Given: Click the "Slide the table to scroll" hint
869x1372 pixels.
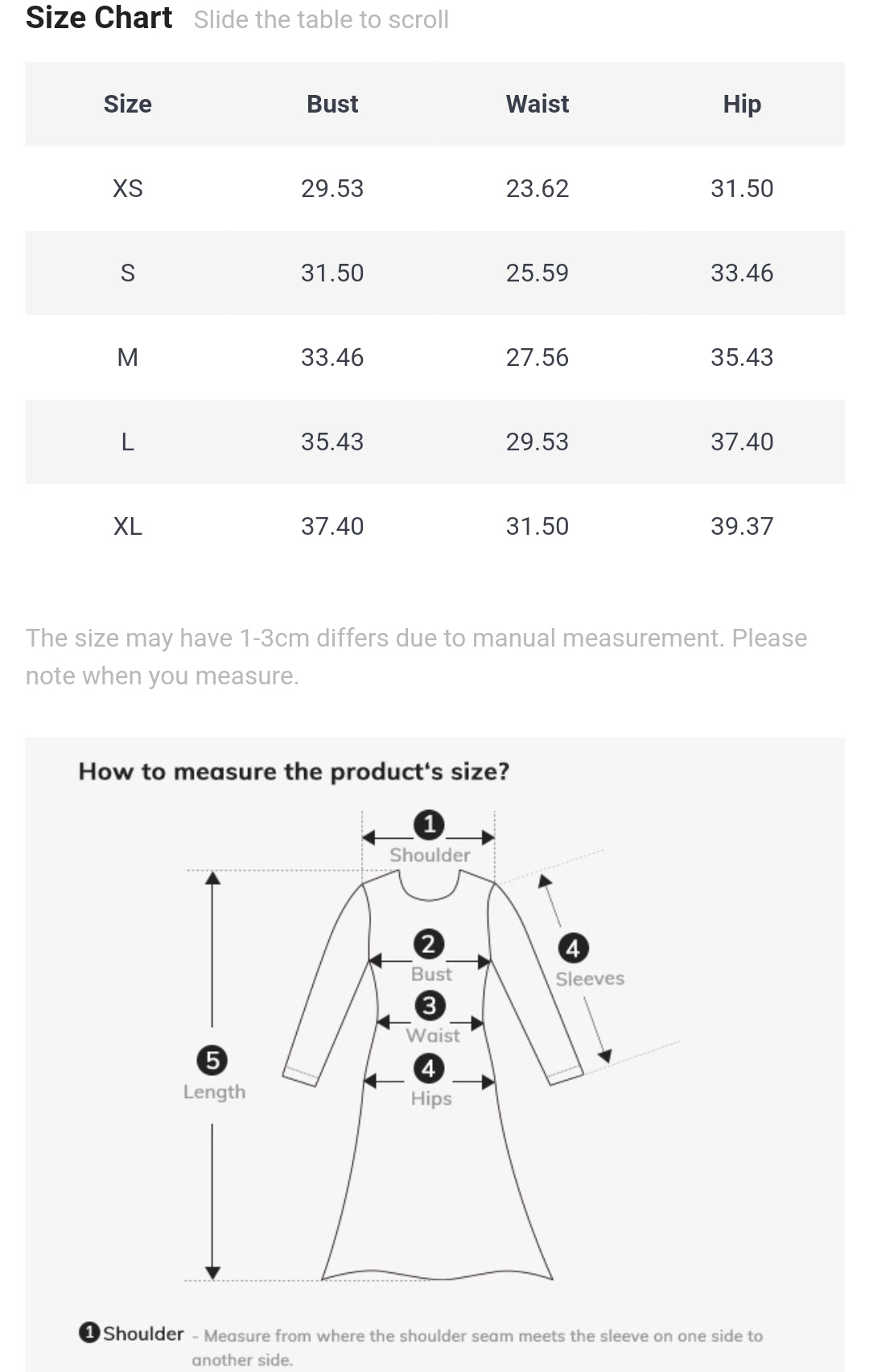Looking at the screenshot, I should point(321,19).
